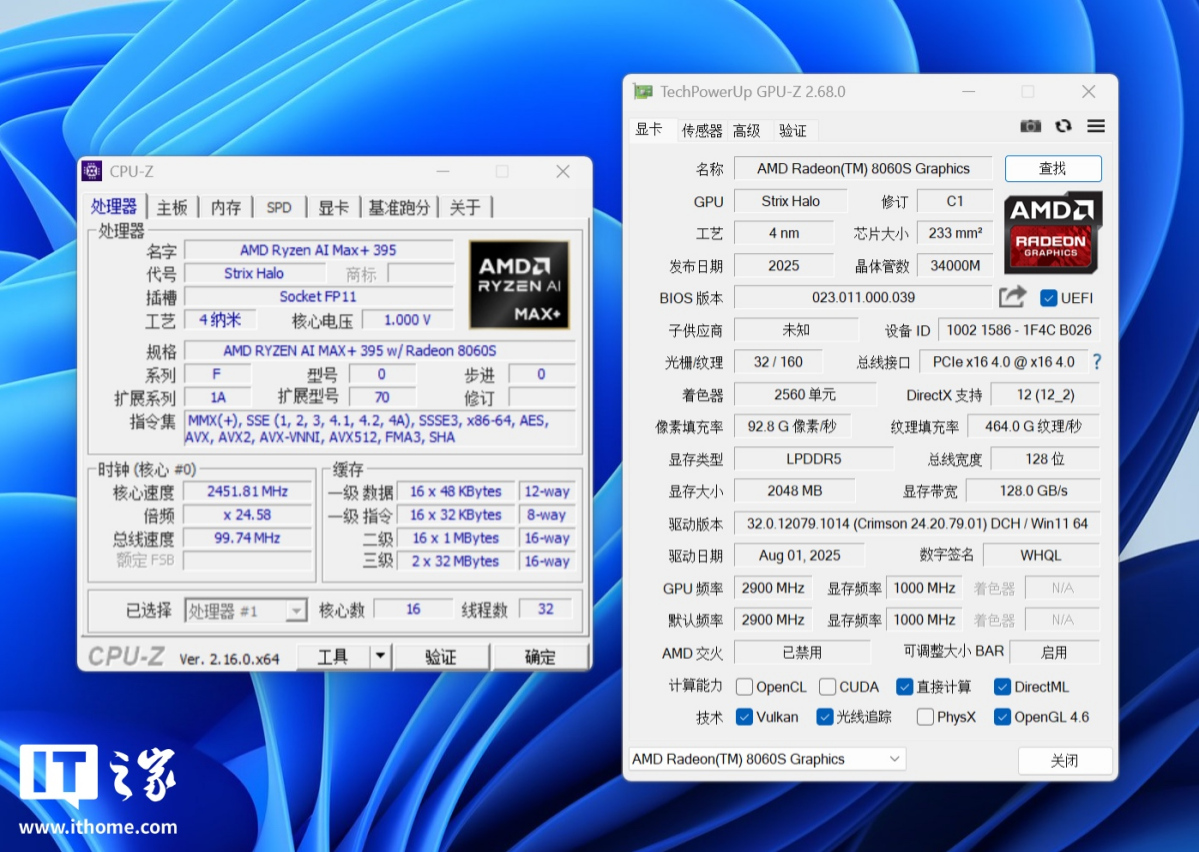Click the 查找 lookup button
Screen dimensions: 1199x852
coord(1053,169)
